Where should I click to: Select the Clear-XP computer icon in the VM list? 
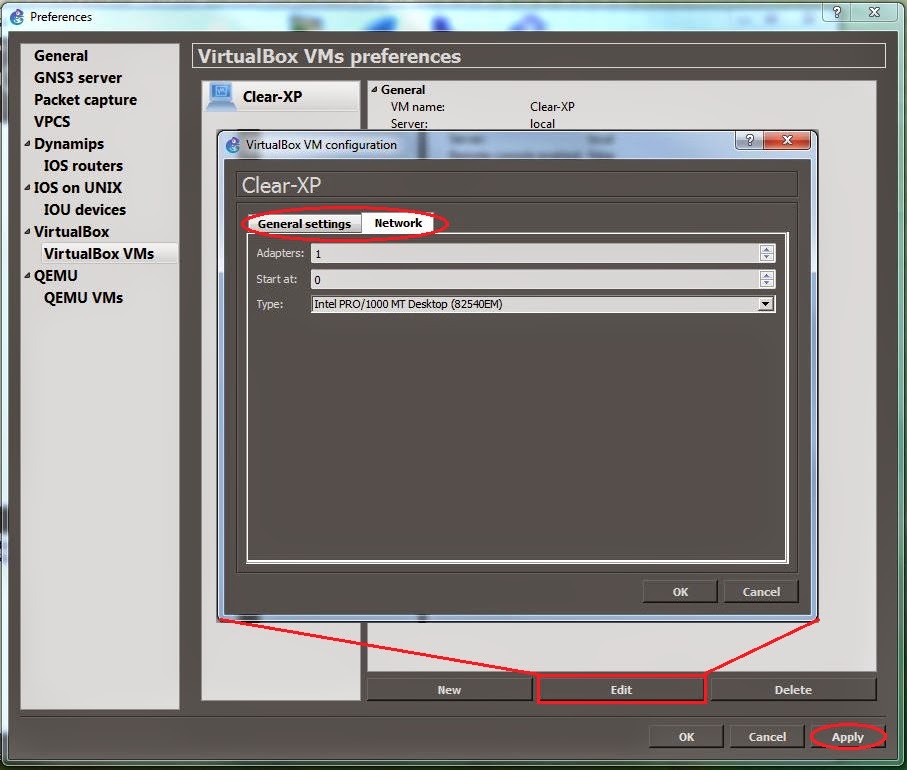click(220, 97)
